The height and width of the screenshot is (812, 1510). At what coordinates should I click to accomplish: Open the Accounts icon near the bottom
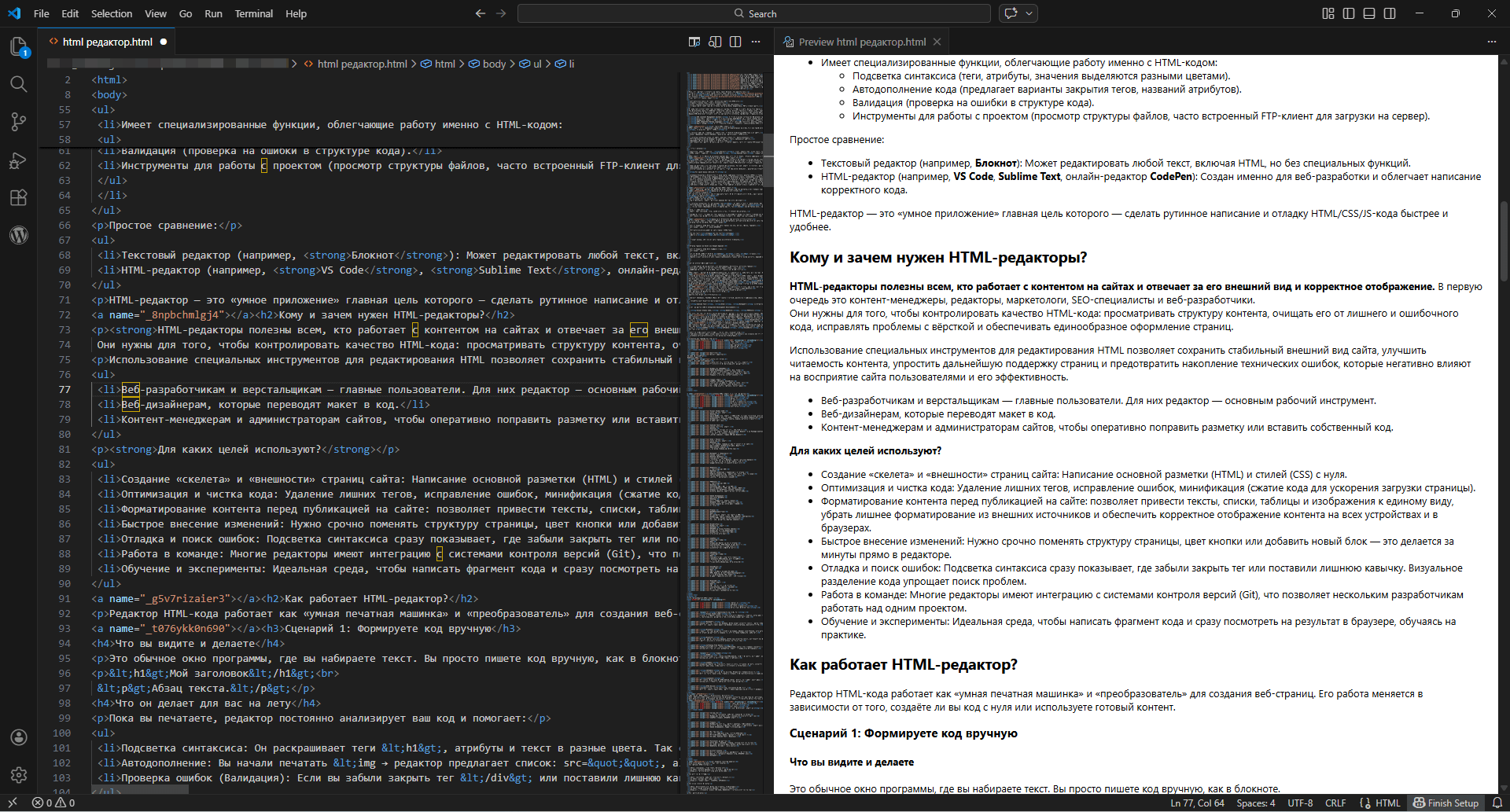[x=19, y=737]
